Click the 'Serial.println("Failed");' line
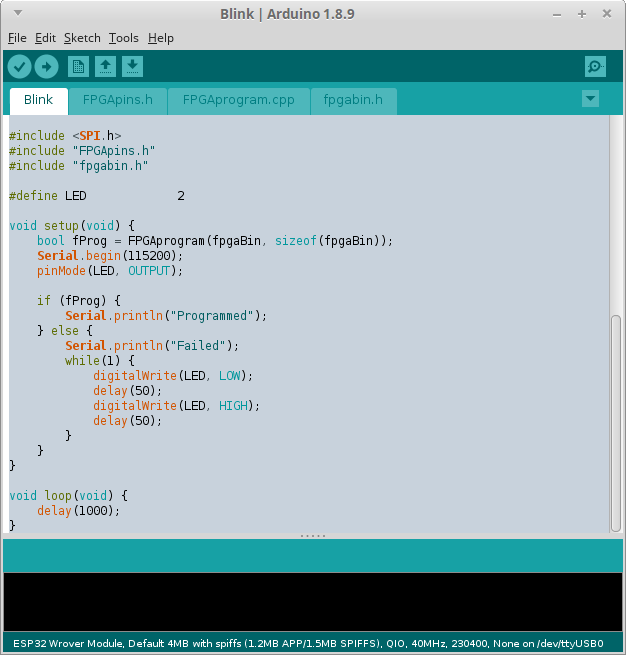This screenshot has height=655, width=626. tap(152, 346)
